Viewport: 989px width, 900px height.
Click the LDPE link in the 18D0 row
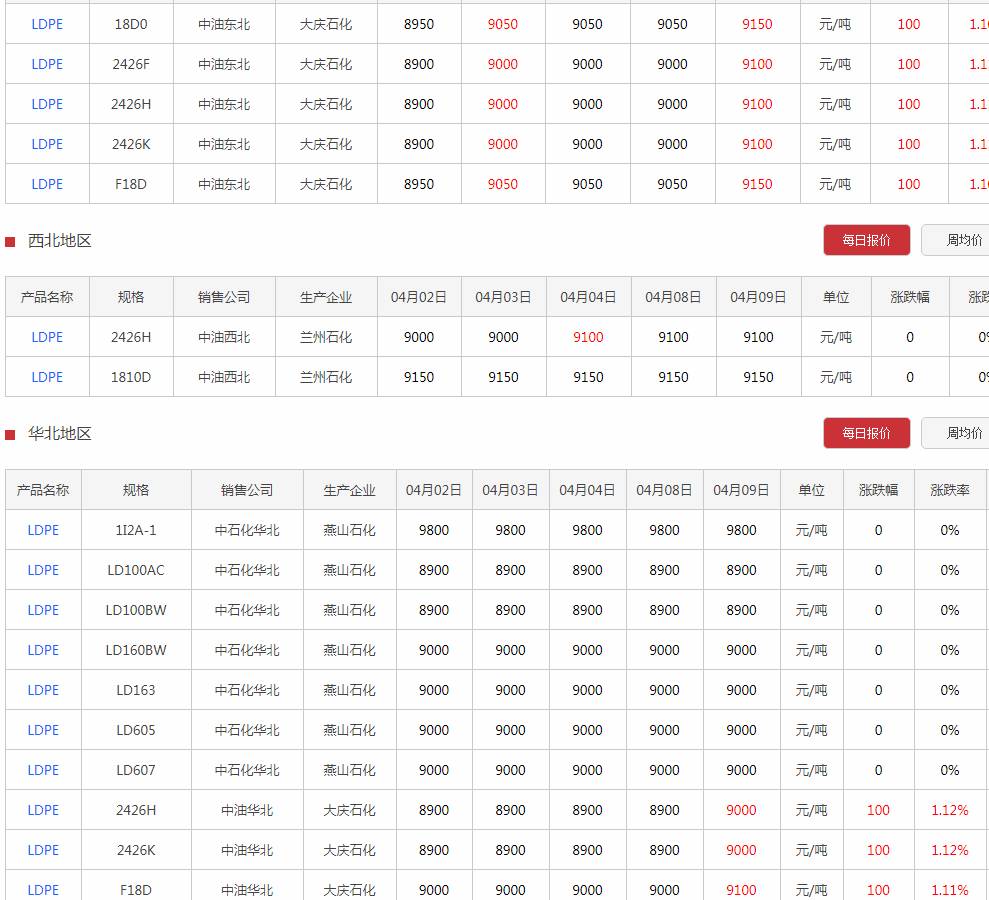click(x=47, y=24)
